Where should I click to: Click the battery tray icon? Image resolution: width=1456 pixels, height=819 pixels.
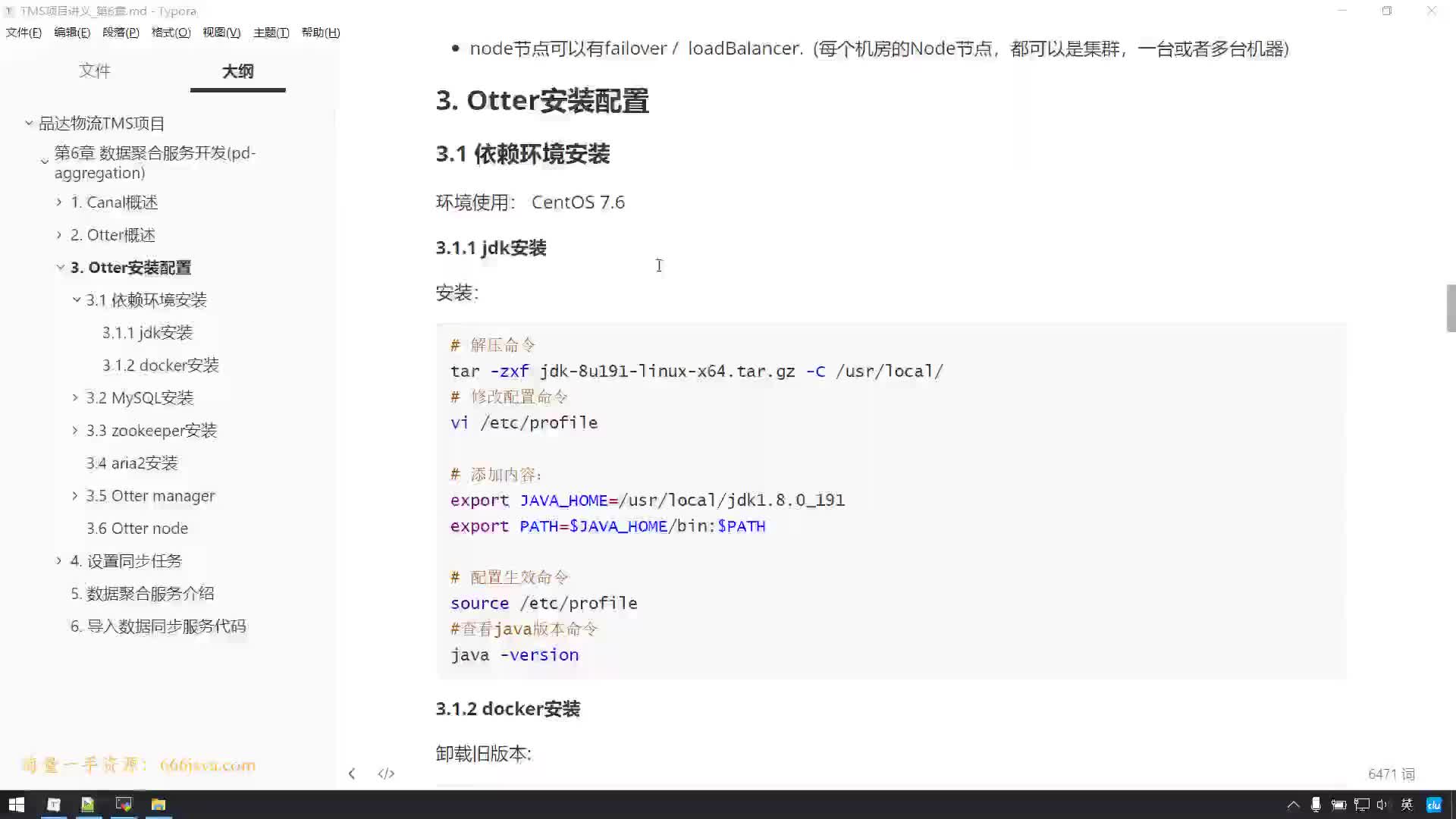pyautogui.click(x=1338, y=805)
